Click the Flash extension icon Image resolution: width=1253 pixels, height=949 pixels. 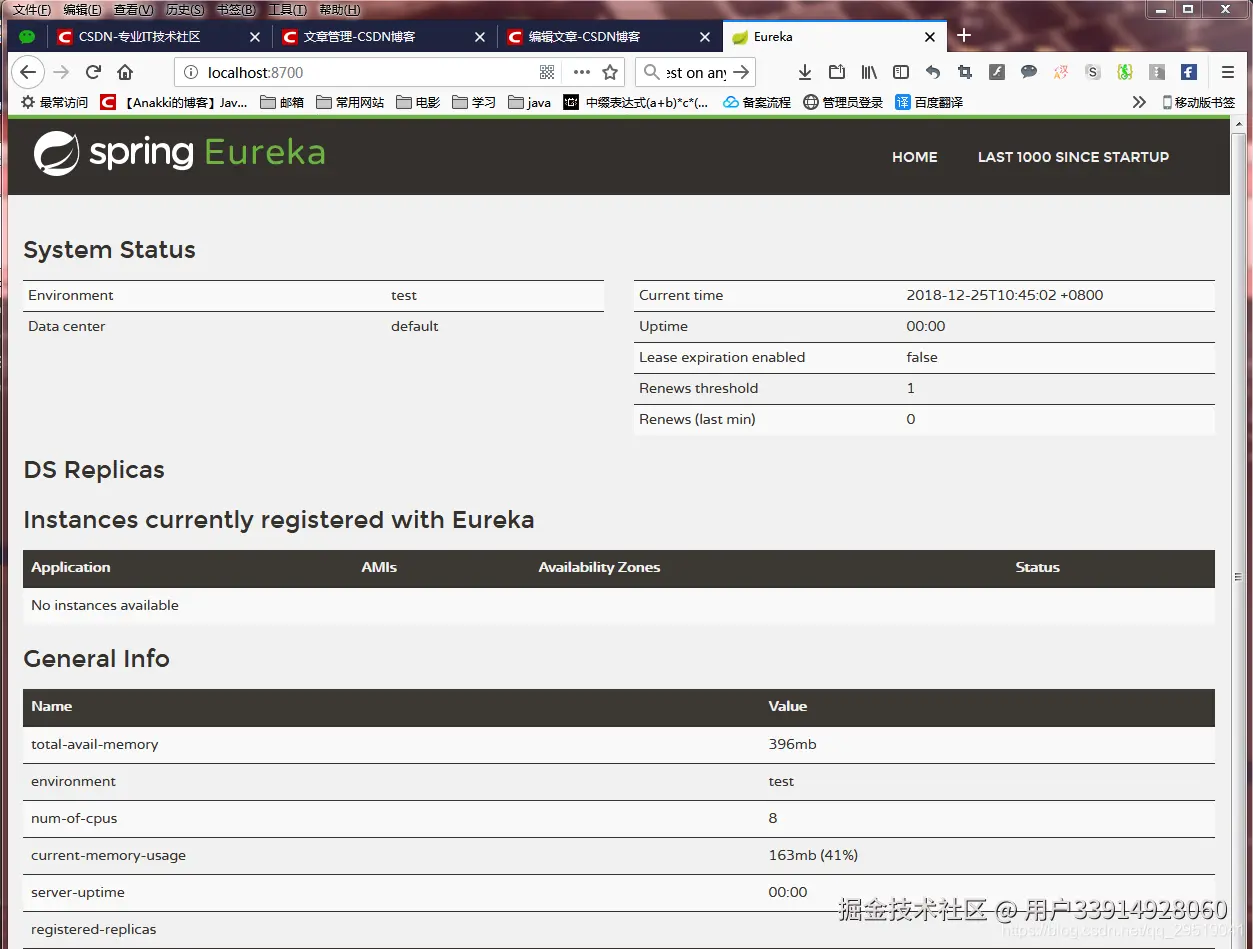997,72
